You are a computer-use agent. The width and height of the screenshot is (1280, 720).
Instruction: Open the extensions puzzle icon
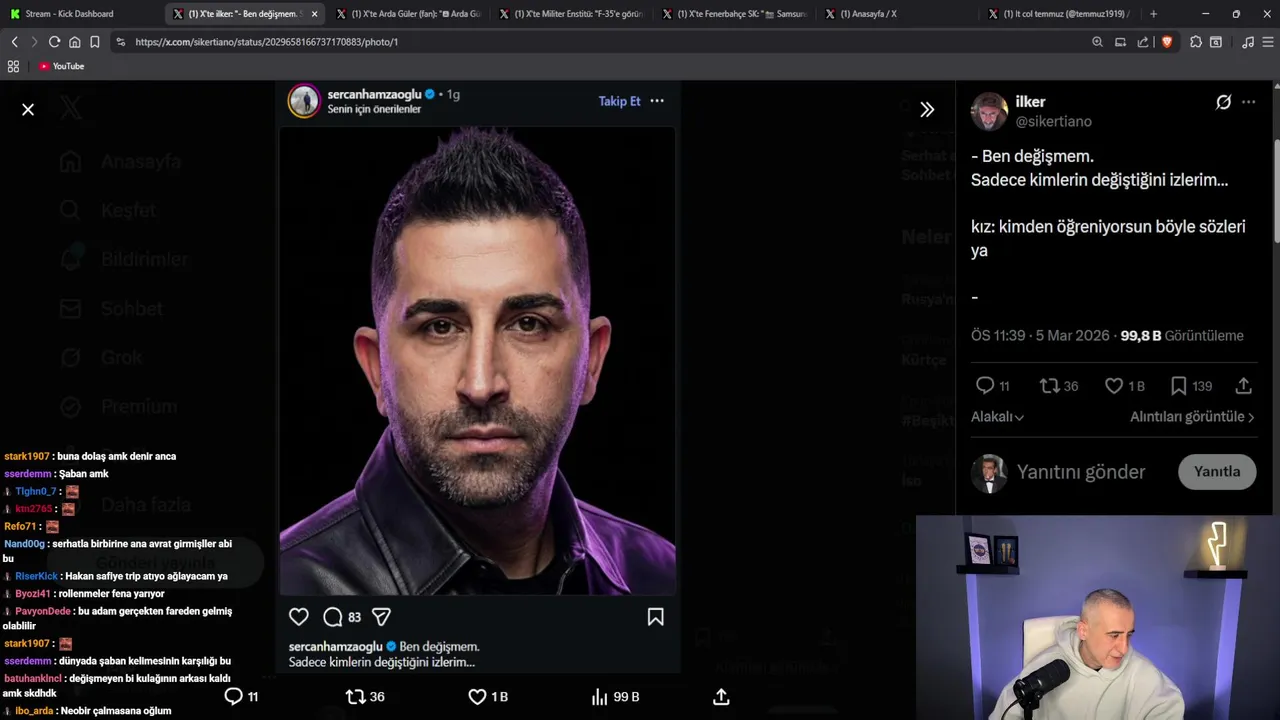[1195, 42]
